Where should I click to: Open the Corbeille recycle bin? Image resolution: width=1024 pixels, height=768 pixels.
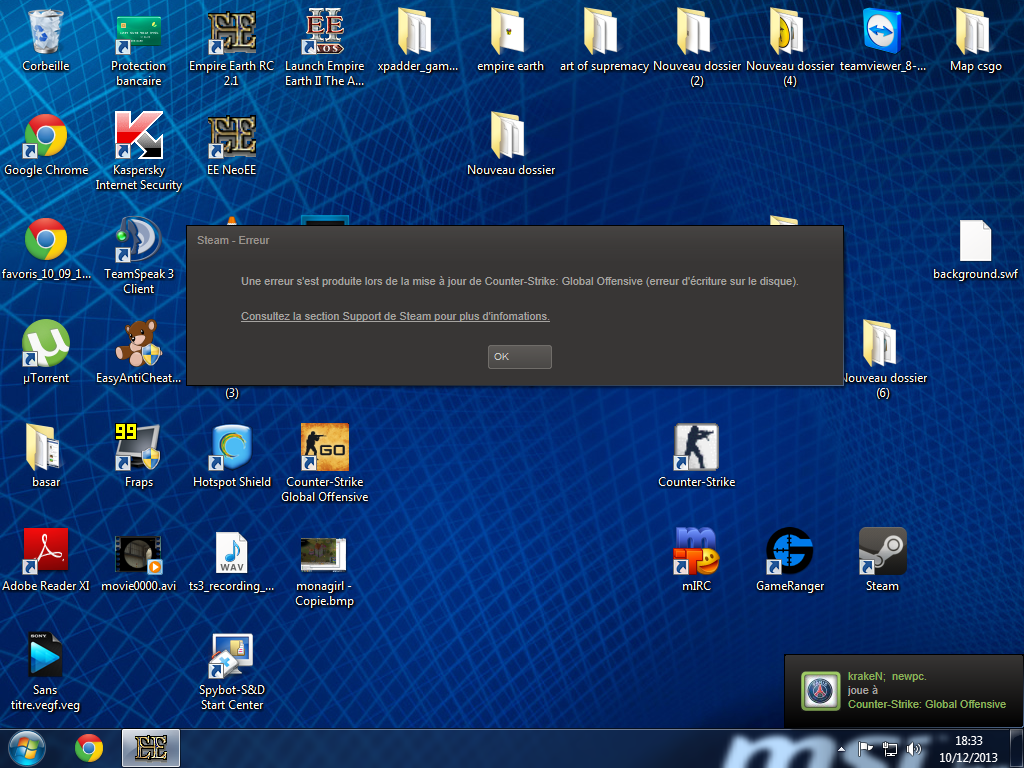46,33
